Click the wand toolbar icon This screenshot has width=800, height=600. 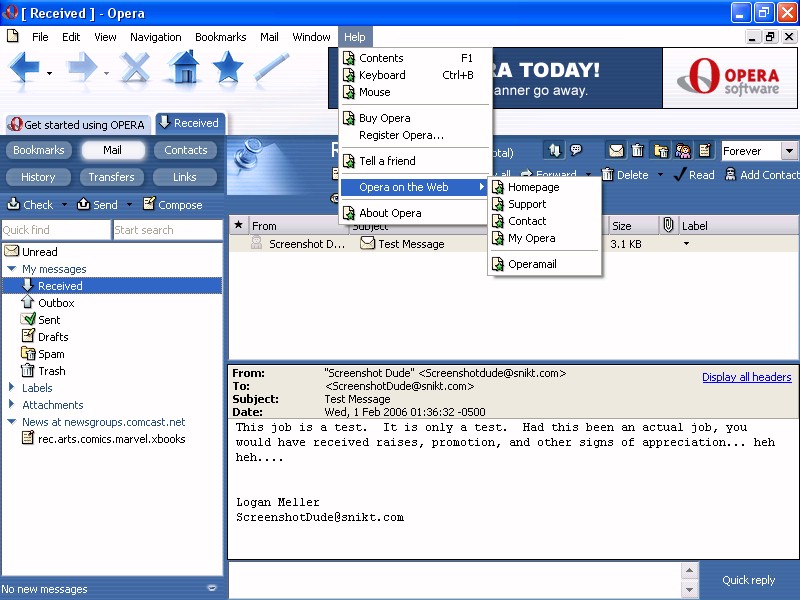click(x=272, y=67)
